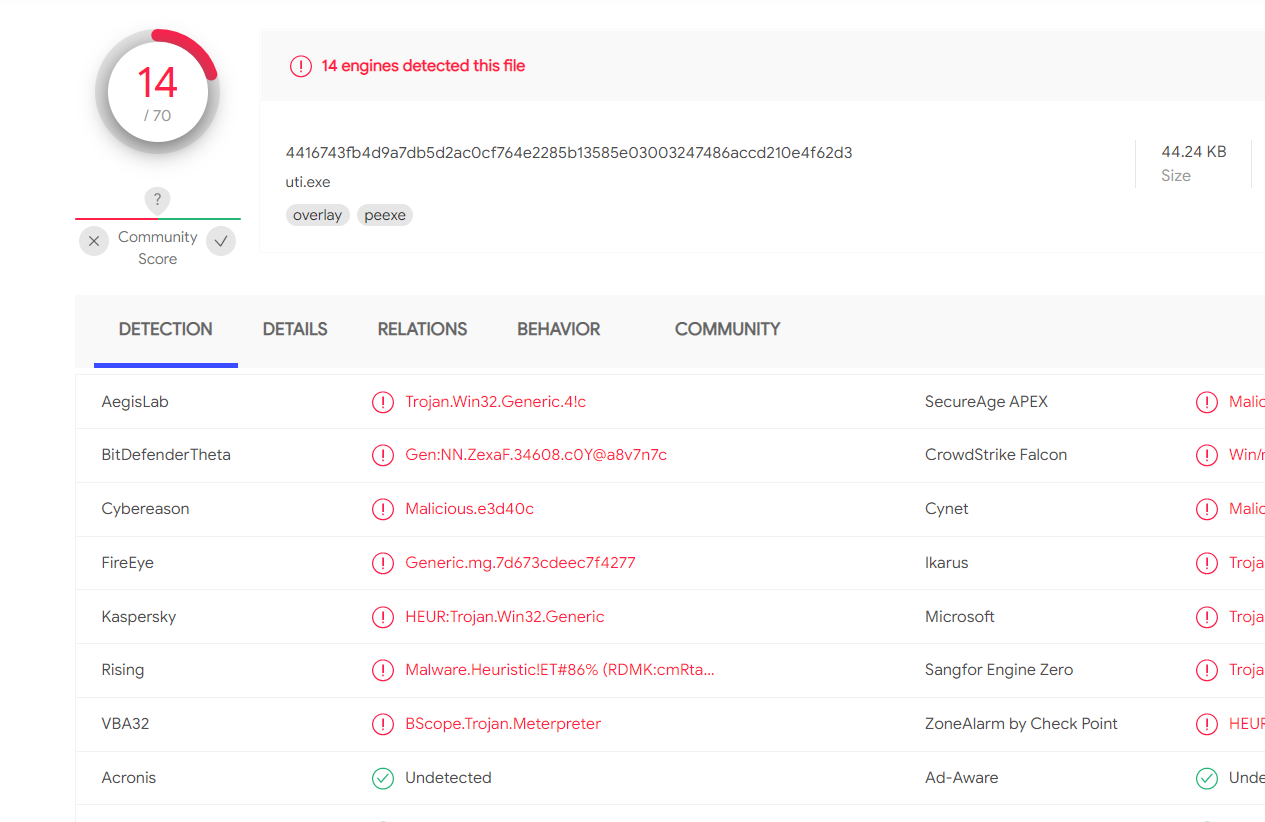The image size is (1265, 822).
Task: Click the Rising engine name
Action: coord(123,670)
